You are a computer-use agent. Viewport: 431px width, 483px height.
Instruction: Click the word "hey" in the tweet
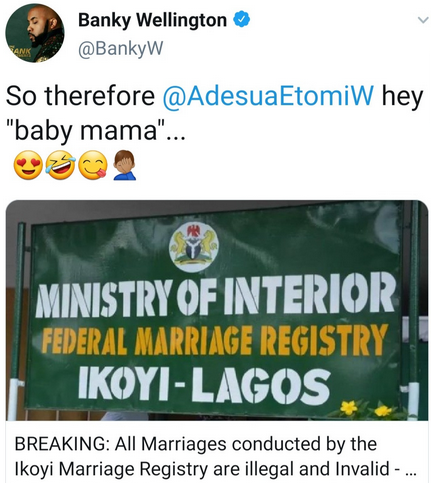402,97
